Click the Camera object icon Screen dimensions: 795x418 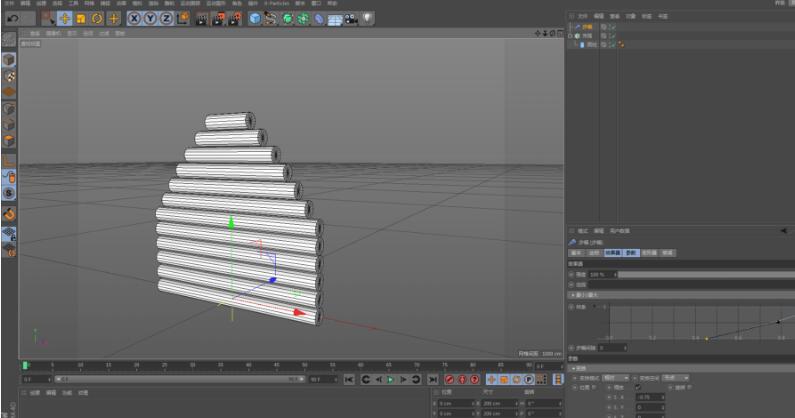[x=350, y=18]
